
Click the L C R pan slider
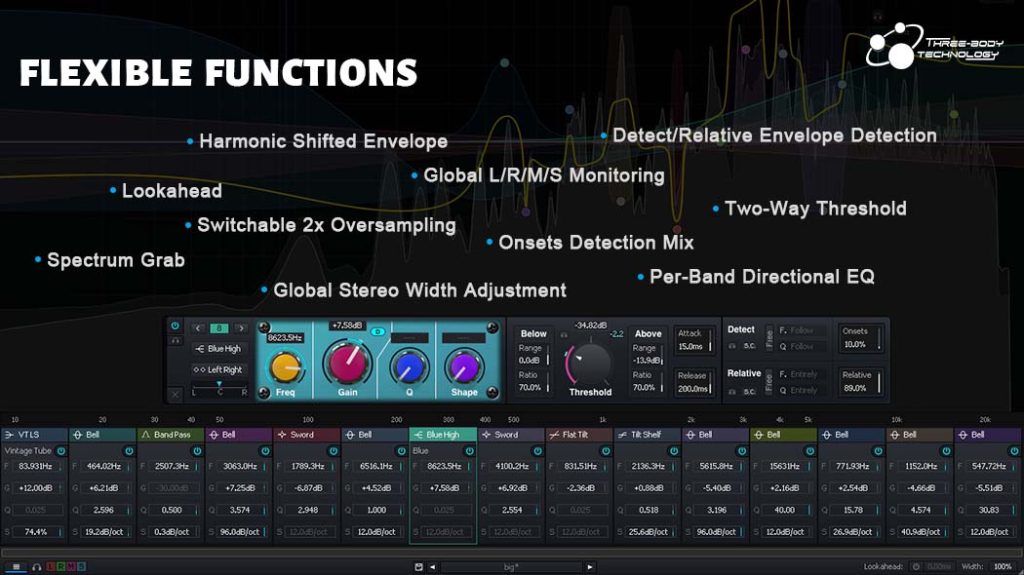click(219, 386)
